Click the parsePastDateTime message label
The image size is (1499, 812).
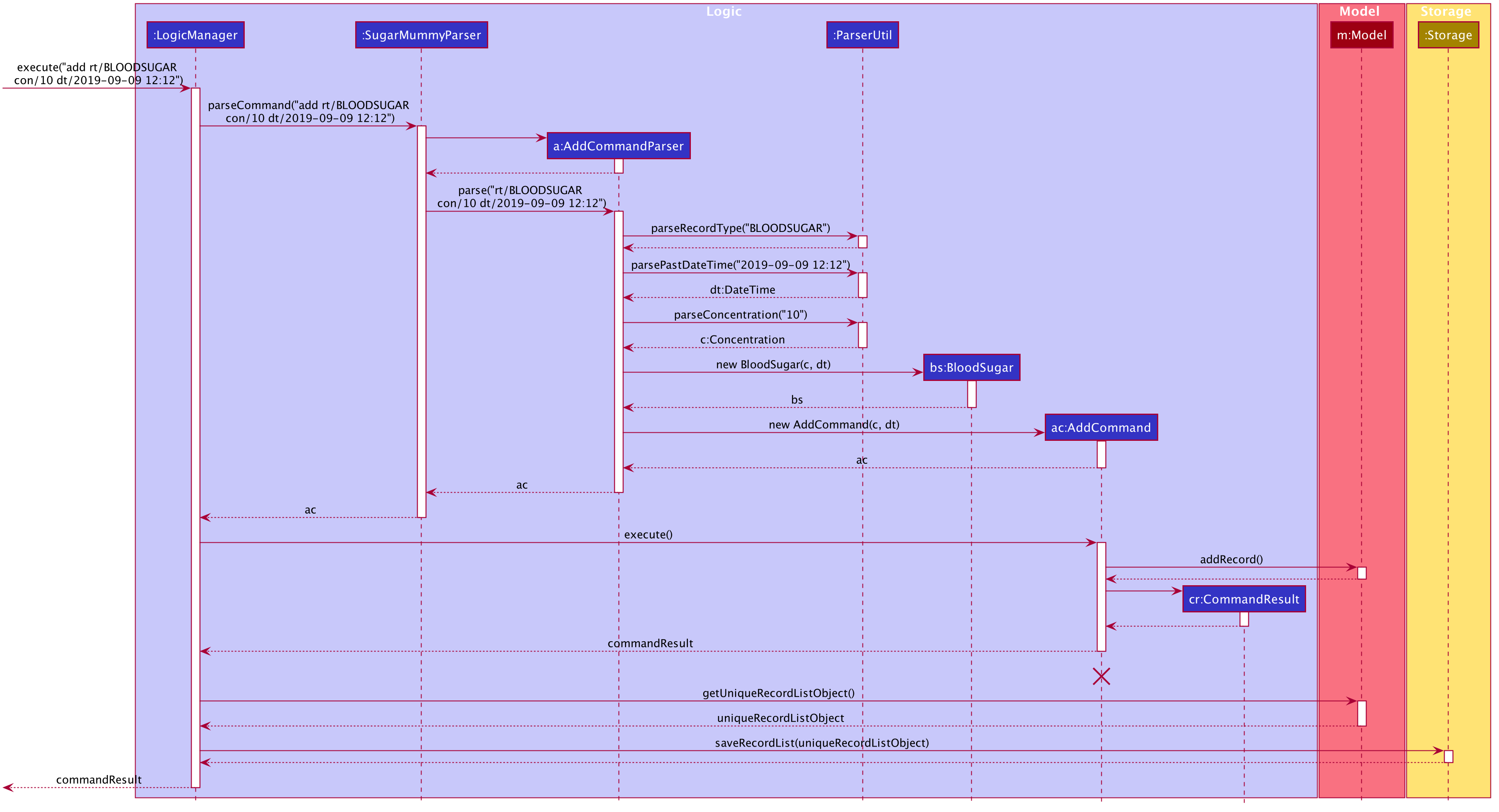click(x=741, y=265)
